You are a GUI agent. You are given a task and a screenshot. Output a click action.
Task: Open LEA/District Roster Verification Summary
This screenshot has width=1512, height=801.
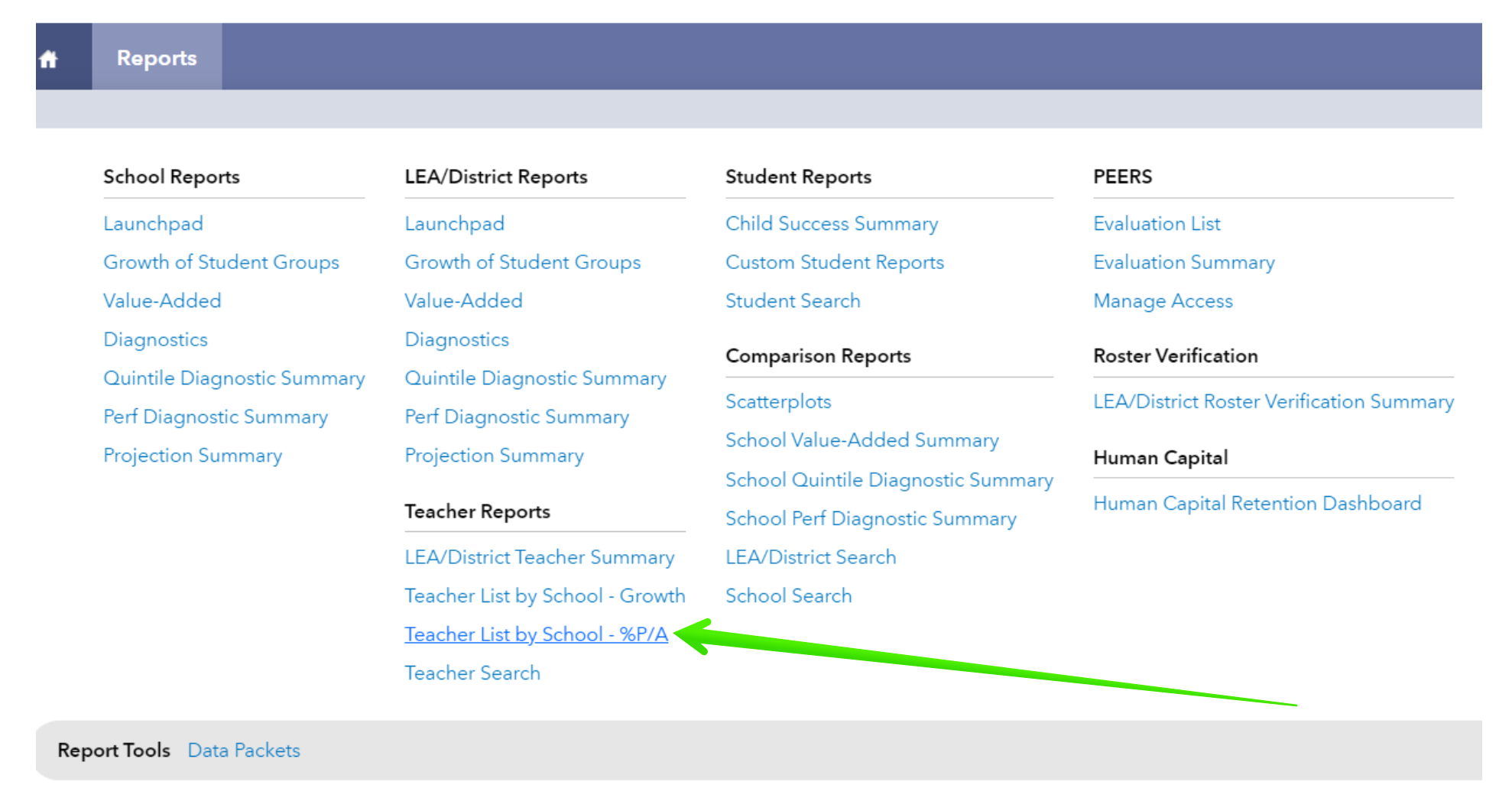coord(1273,402)
